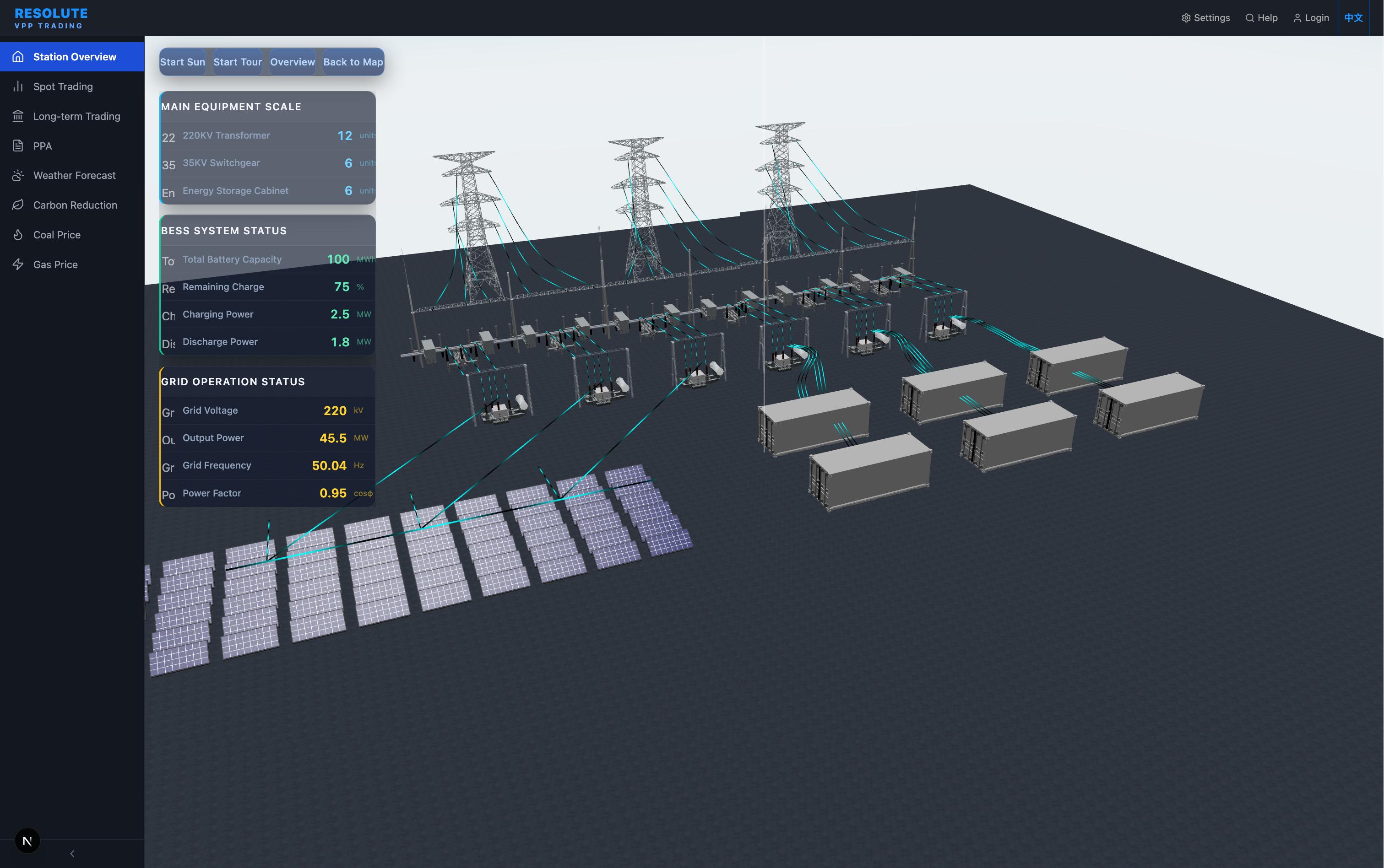Click the RESOLUTE VPP TRADING logo
The height and width of the screenshot is (868, 1384).
[x=51, y=18]
